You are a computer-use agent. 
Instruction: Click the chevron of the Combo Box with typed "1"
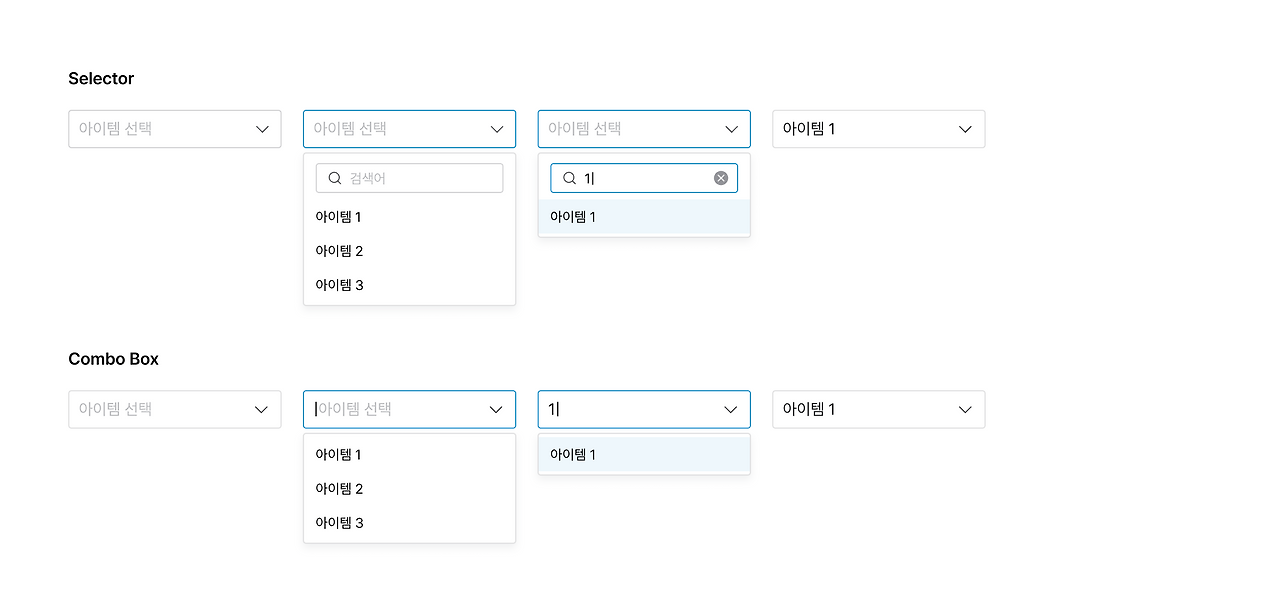730,409
